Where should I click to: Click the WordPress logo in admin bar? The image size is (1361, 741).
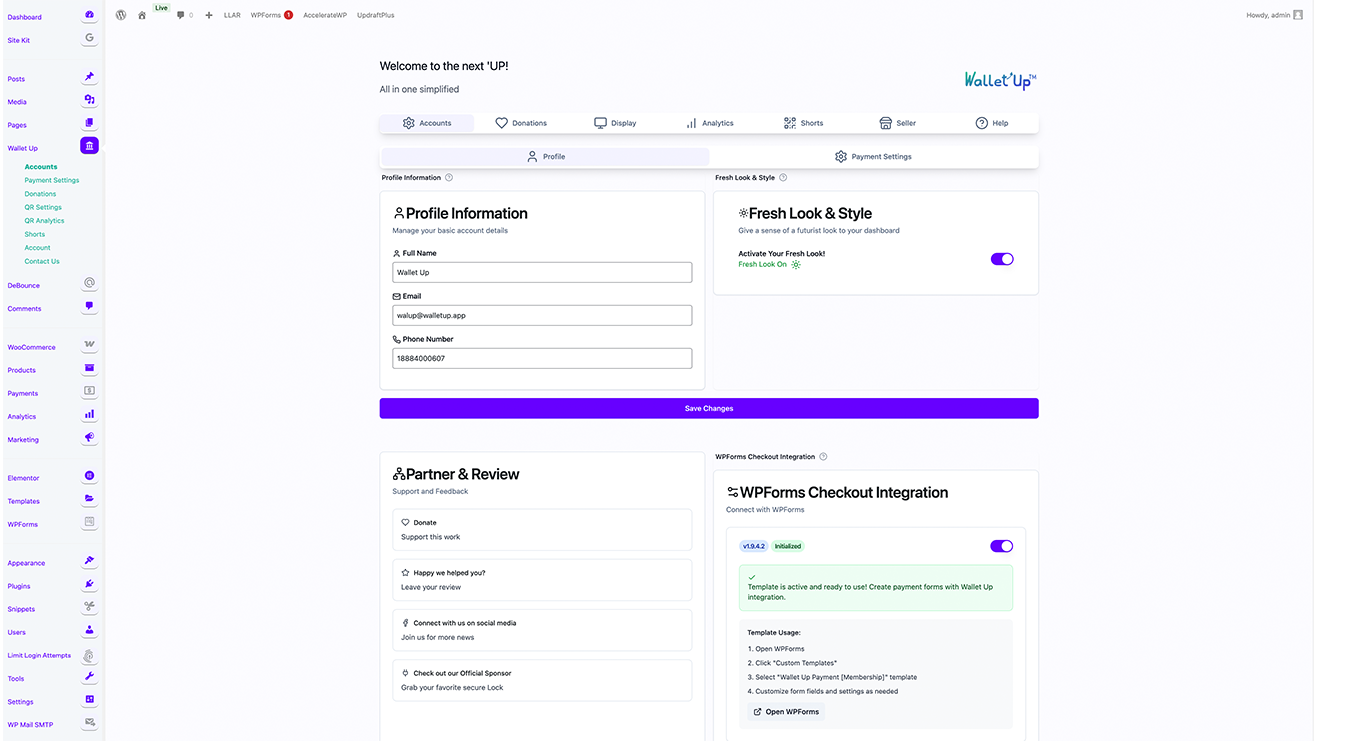coord(121,15)
